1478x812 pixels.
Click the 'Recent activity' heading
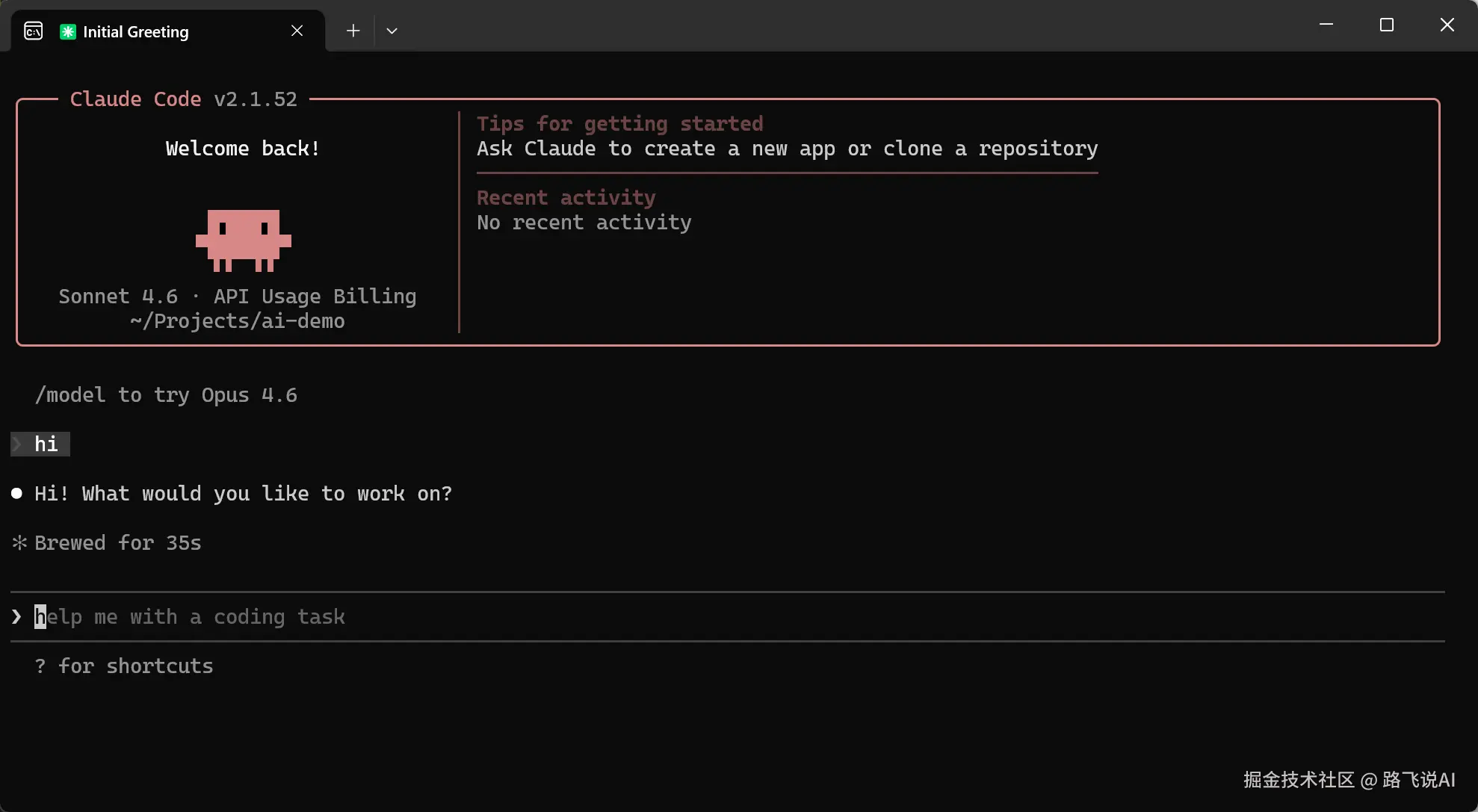[566, 198]
